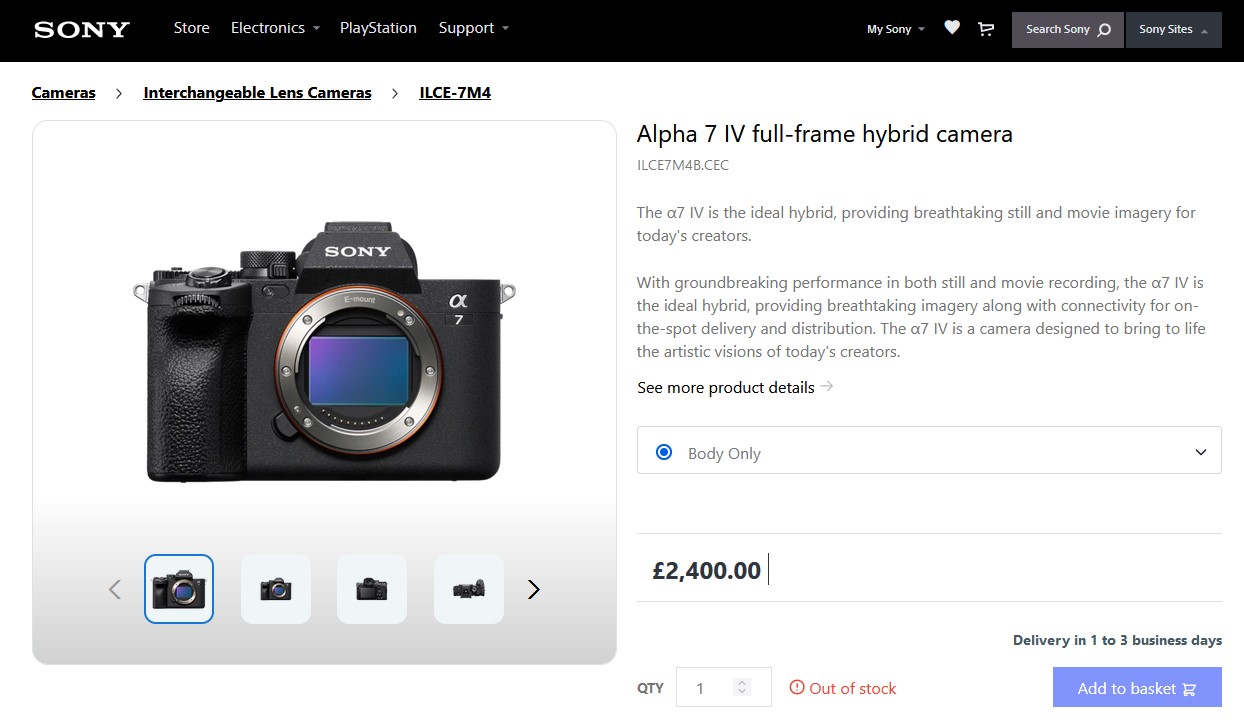The width and height of the screenshot is (1244, 722).
Task: Adjust quantity using the QTY stepper arrows
Action: tap(741, 687)
